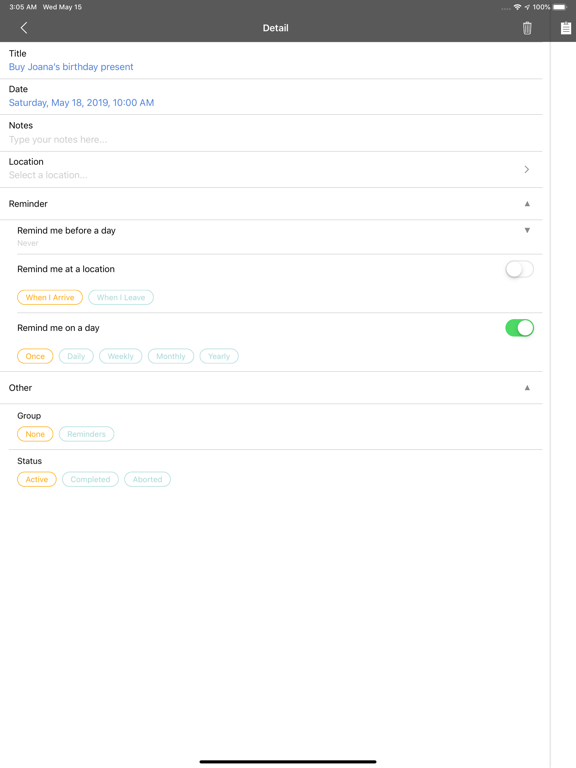Select the Monthly repeat option

click(x=171, y=356)
